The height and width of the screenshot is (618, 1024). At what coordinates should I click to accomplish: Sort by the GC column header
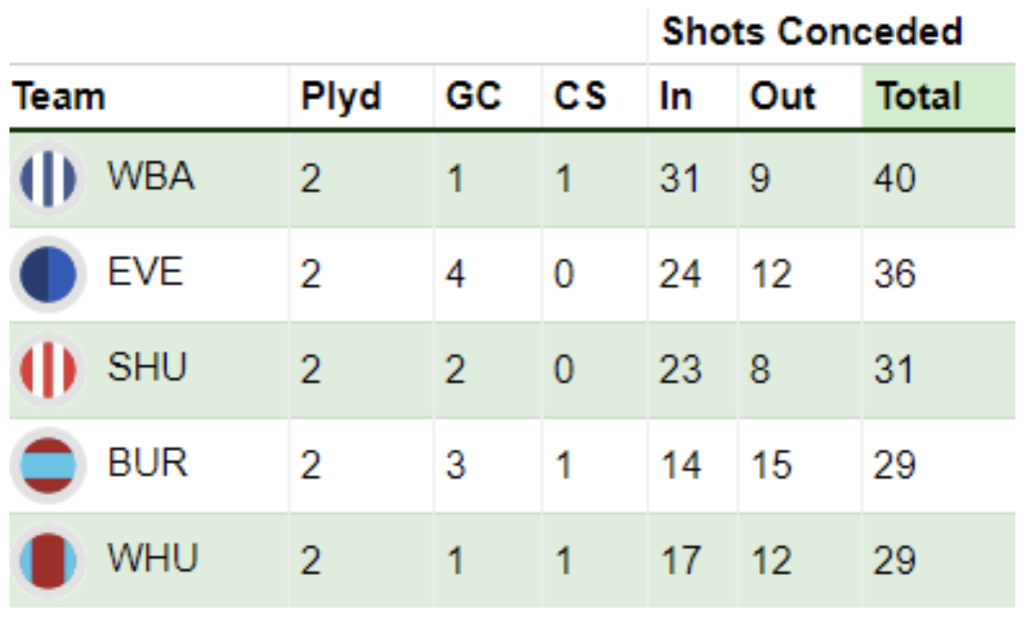(x=473, y=97)
